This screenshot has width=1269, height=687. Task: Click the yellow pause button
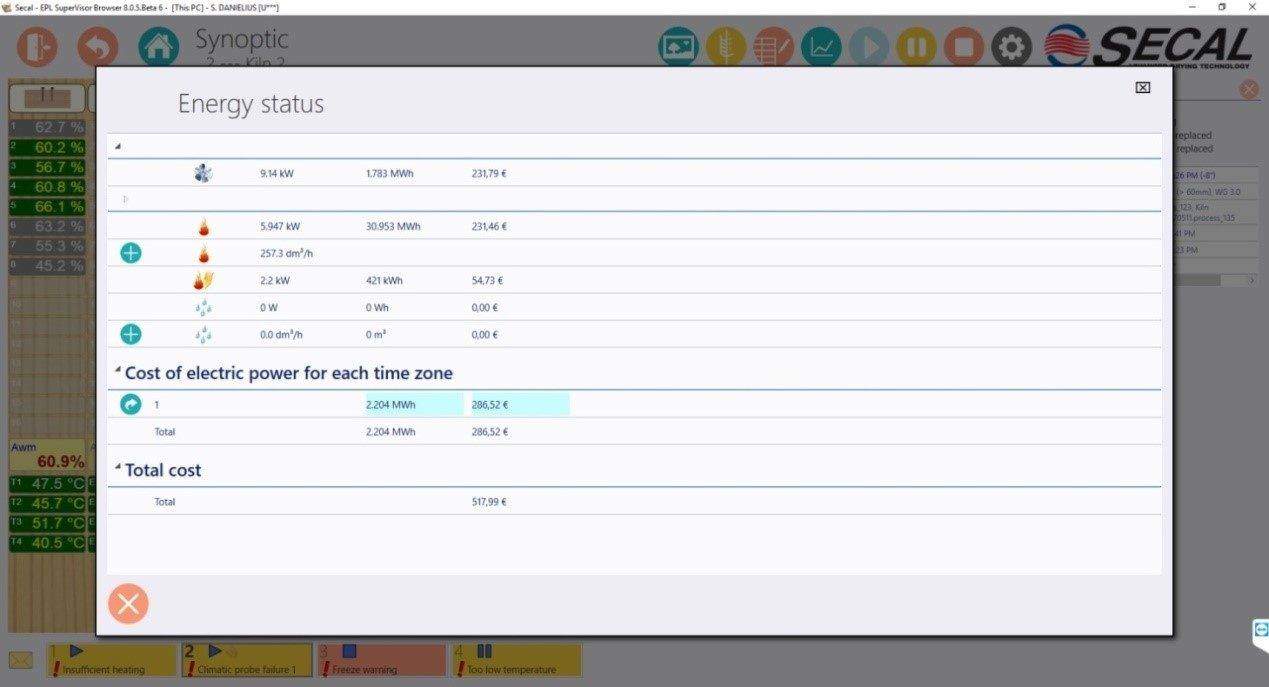pos(916,47)
